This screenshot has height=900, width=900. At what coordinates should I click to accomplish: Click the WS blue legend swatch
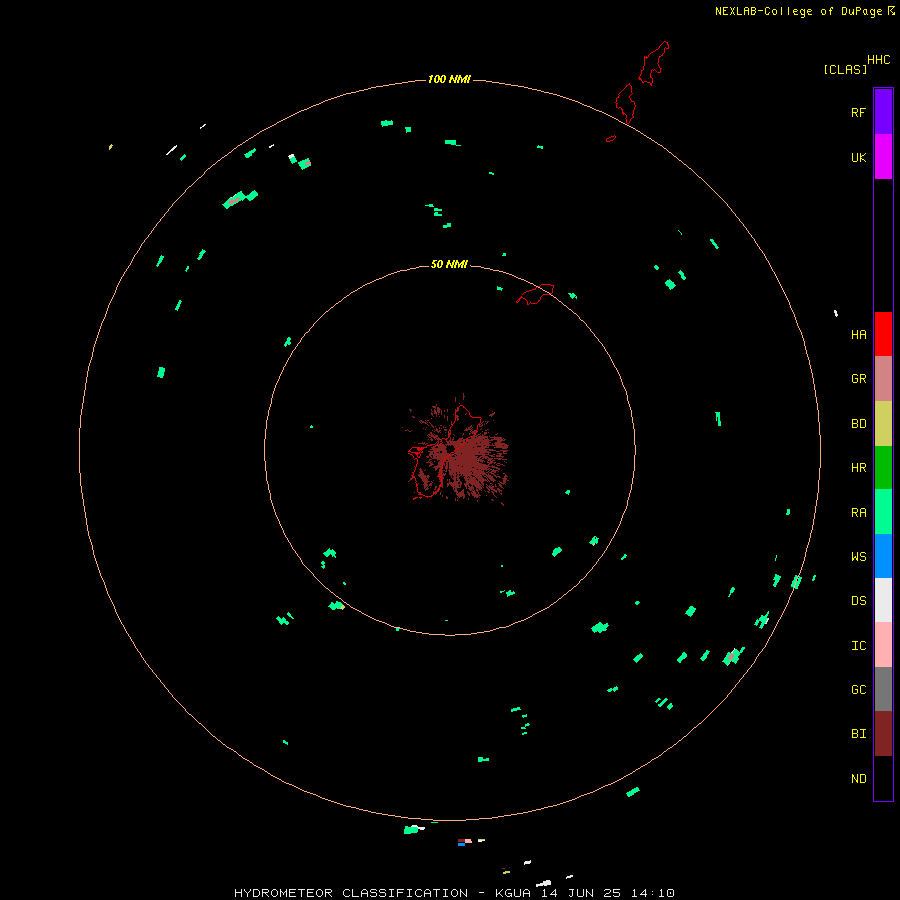(883, 556)
